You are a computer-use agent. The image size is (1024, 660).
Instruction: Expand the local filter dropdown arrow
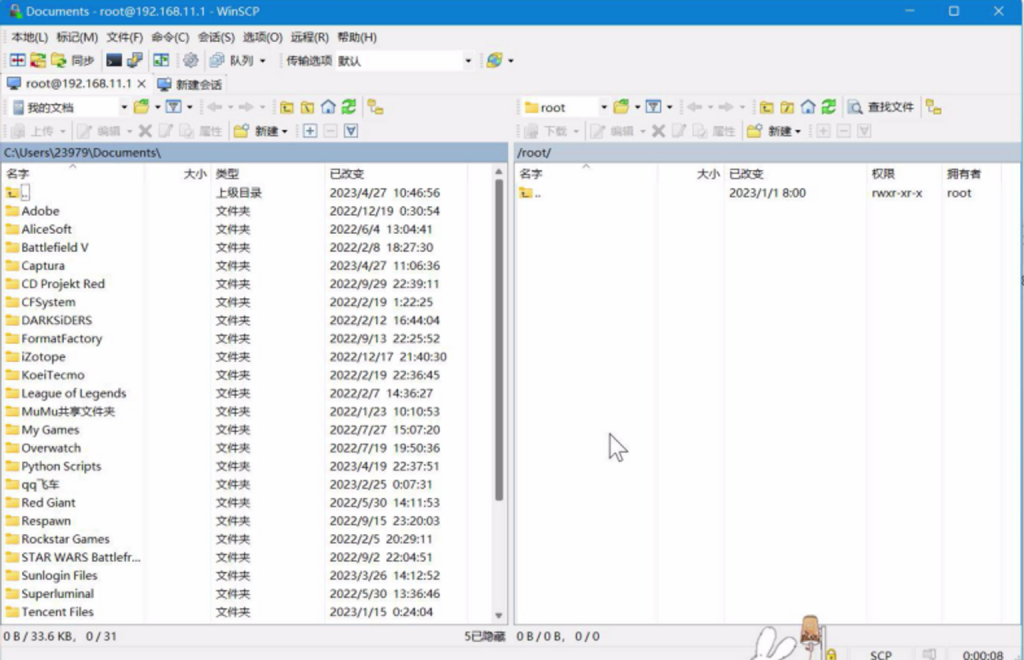click(x=190, y=107)
